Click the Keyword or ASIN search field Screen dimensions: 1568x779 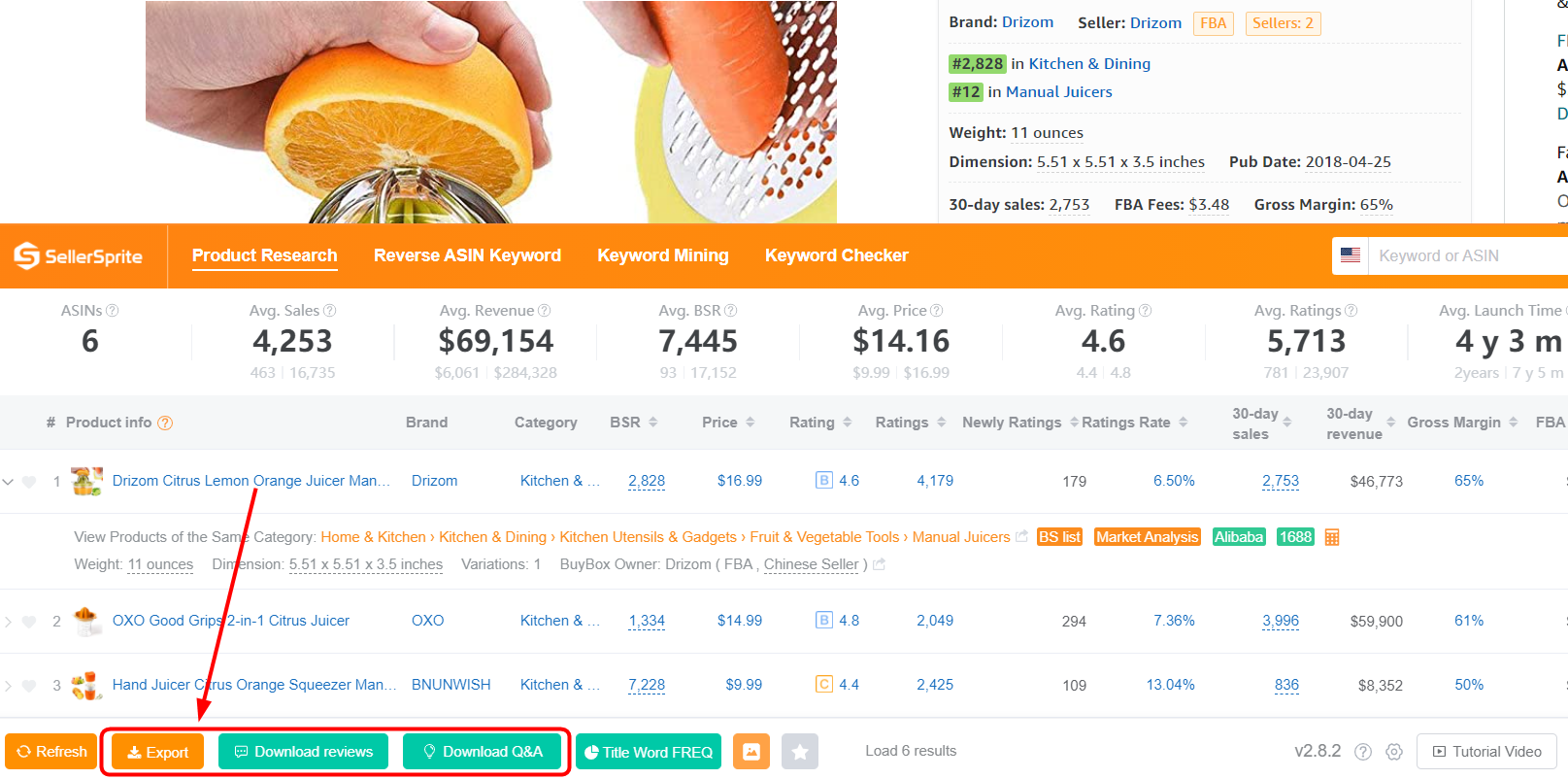pyautogui.click(x=1466, y=255)
